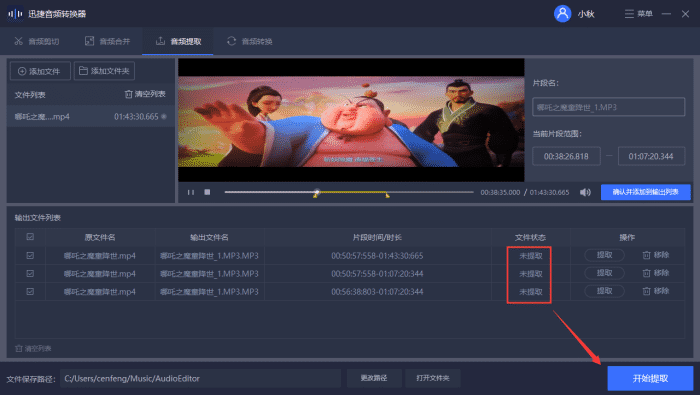Click the video preview frame

351,120
